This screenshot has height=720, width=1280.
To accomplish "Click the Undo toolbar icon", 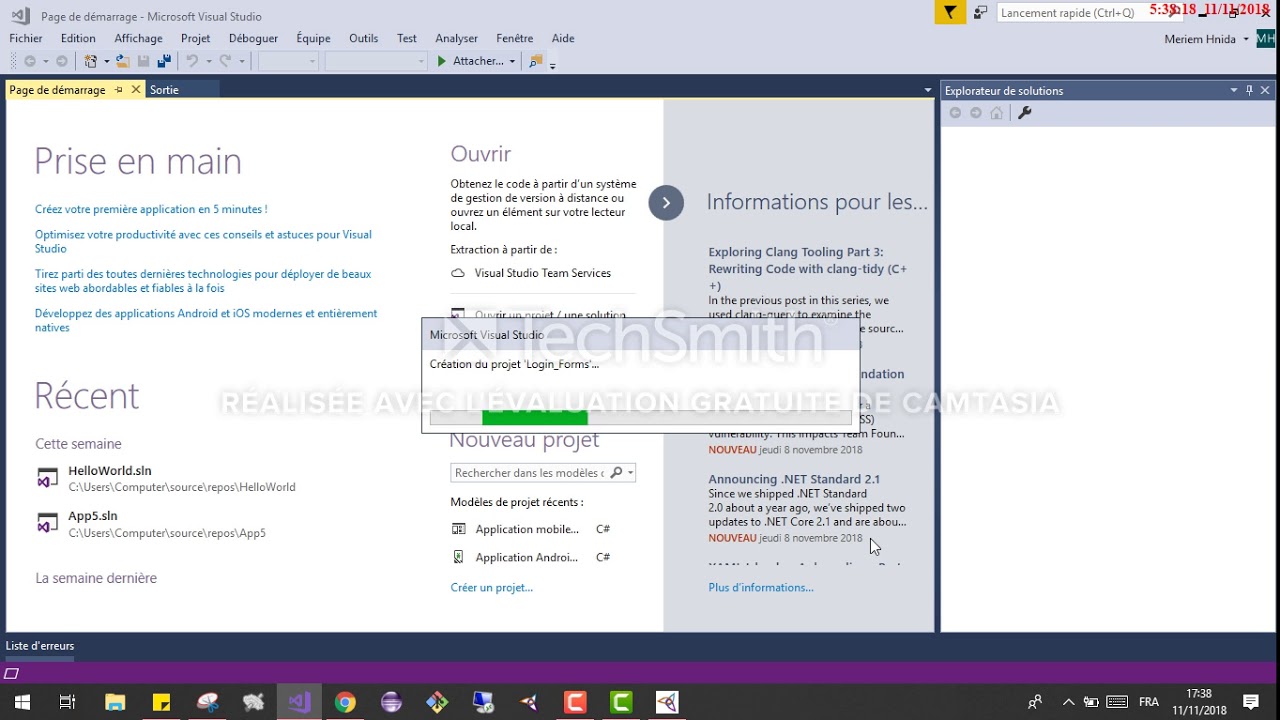I will click(192, 61).
